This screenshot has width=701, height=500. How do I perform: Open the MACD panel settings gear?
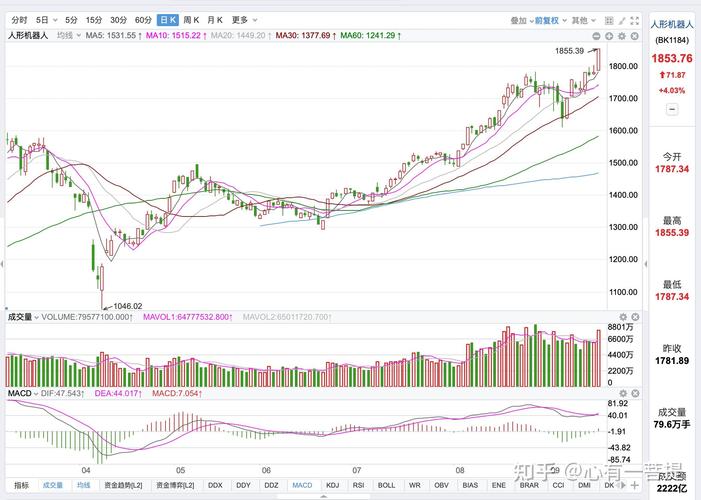(x=621, y=394)
